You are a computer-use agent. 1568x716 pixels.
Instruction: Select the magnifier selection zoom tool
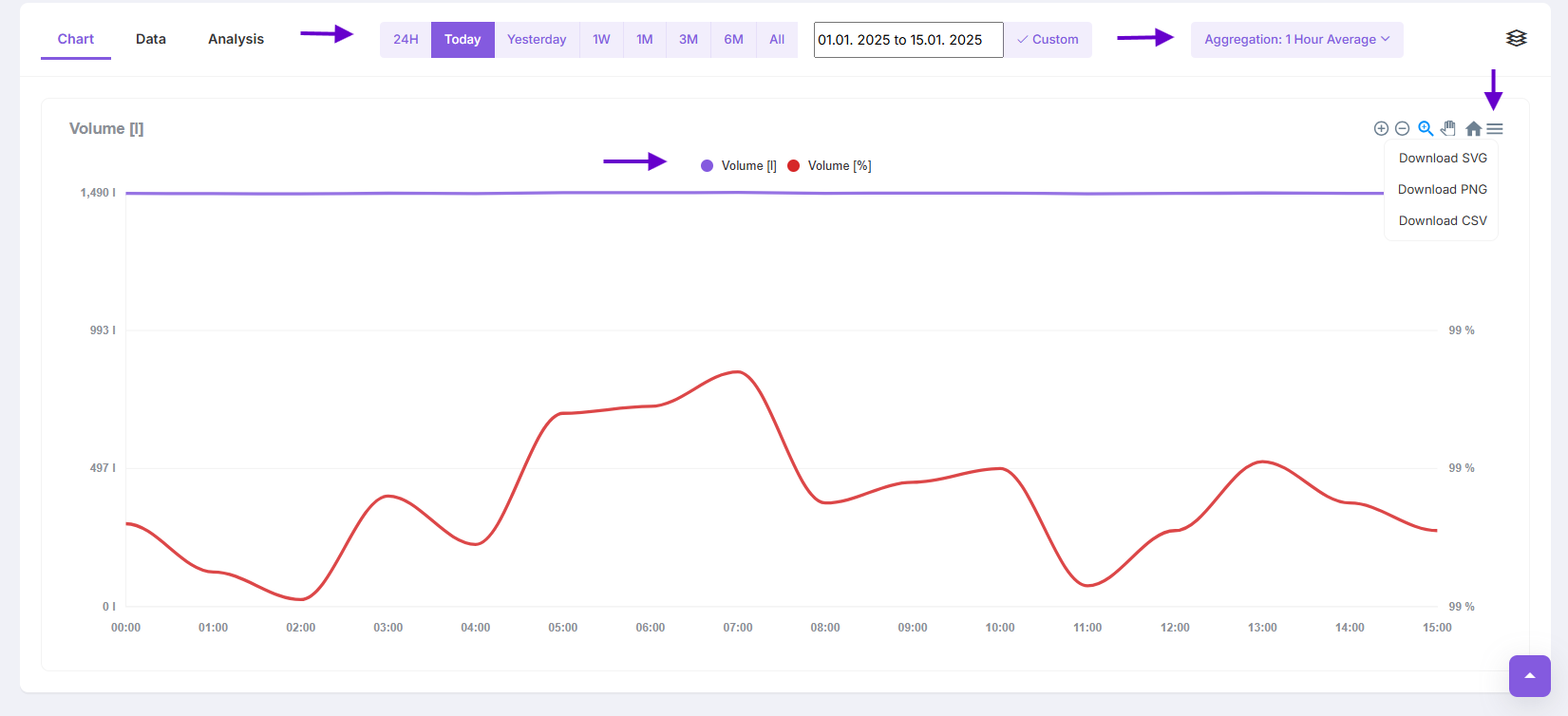(1426, 128)
